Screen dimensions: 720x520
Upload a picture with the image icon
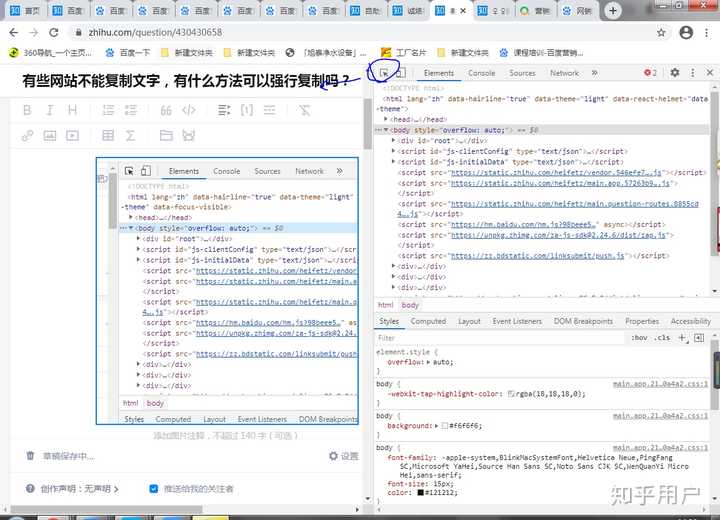point(50,136)
